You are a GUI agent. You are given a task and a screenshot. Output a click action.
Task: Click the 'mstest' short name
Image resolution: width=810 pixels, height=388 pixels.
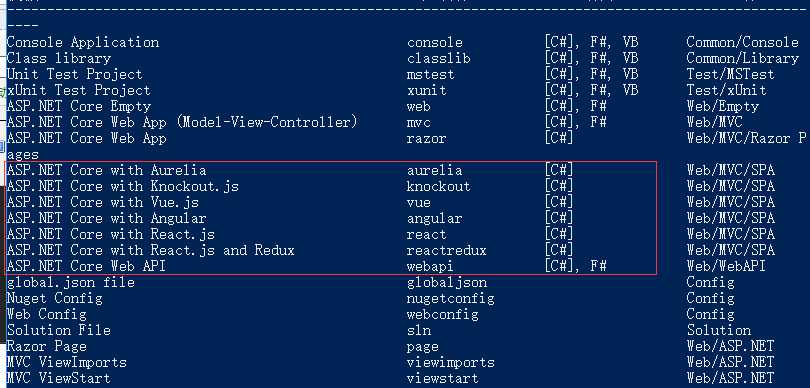click(x=430, y=74)
